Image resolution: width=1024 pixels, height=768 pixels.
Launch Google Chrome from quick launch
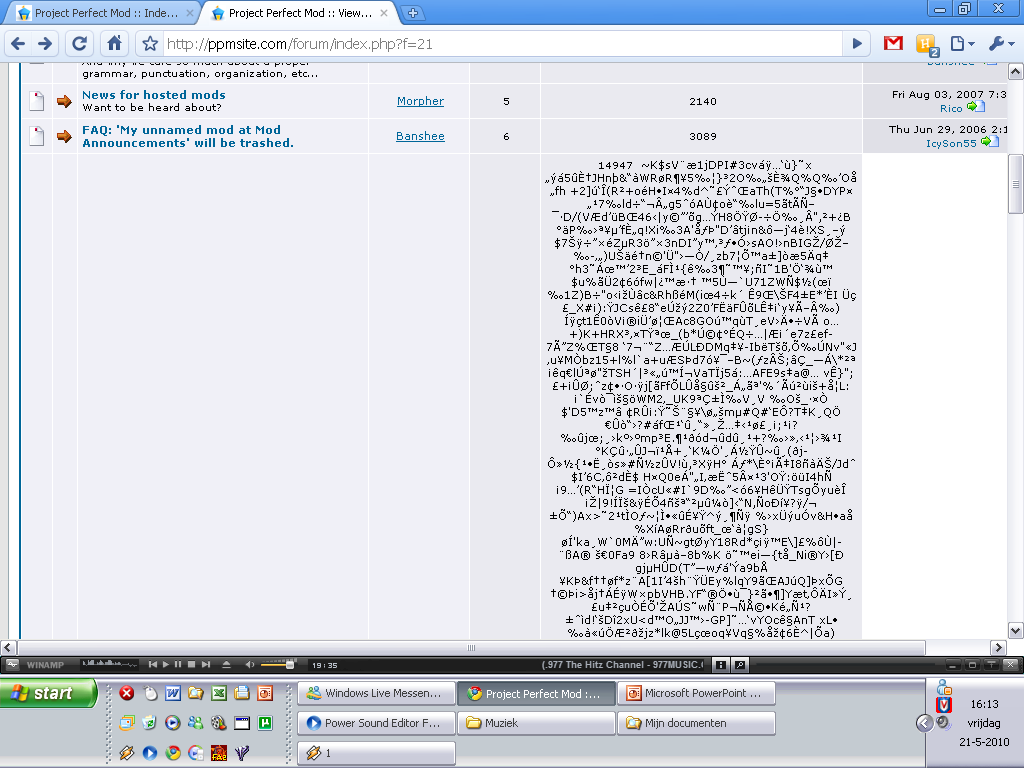pyautogui.click(x=172, y=753)
